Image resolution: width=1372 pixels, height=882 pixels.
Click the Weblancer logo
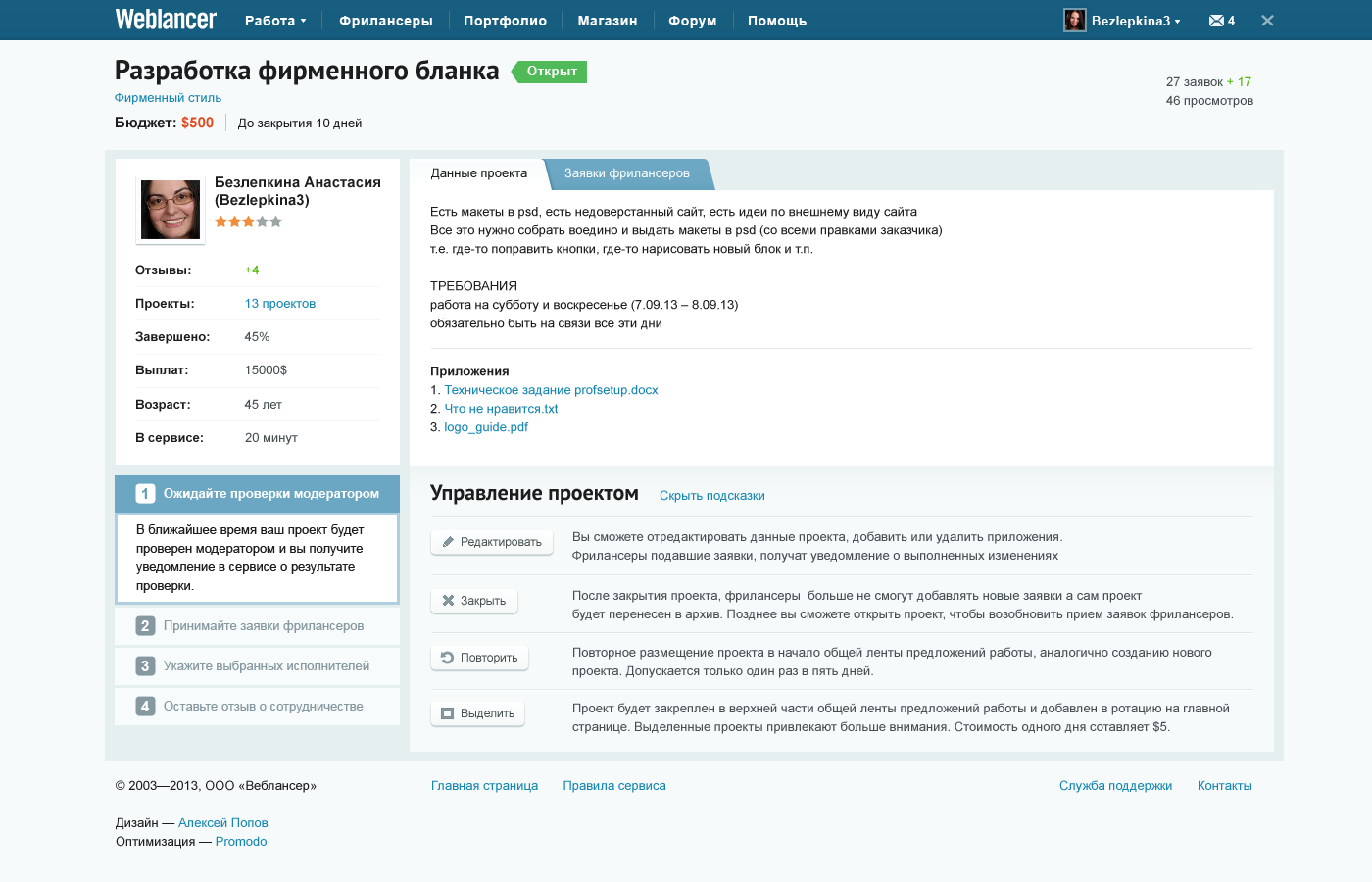166,20
